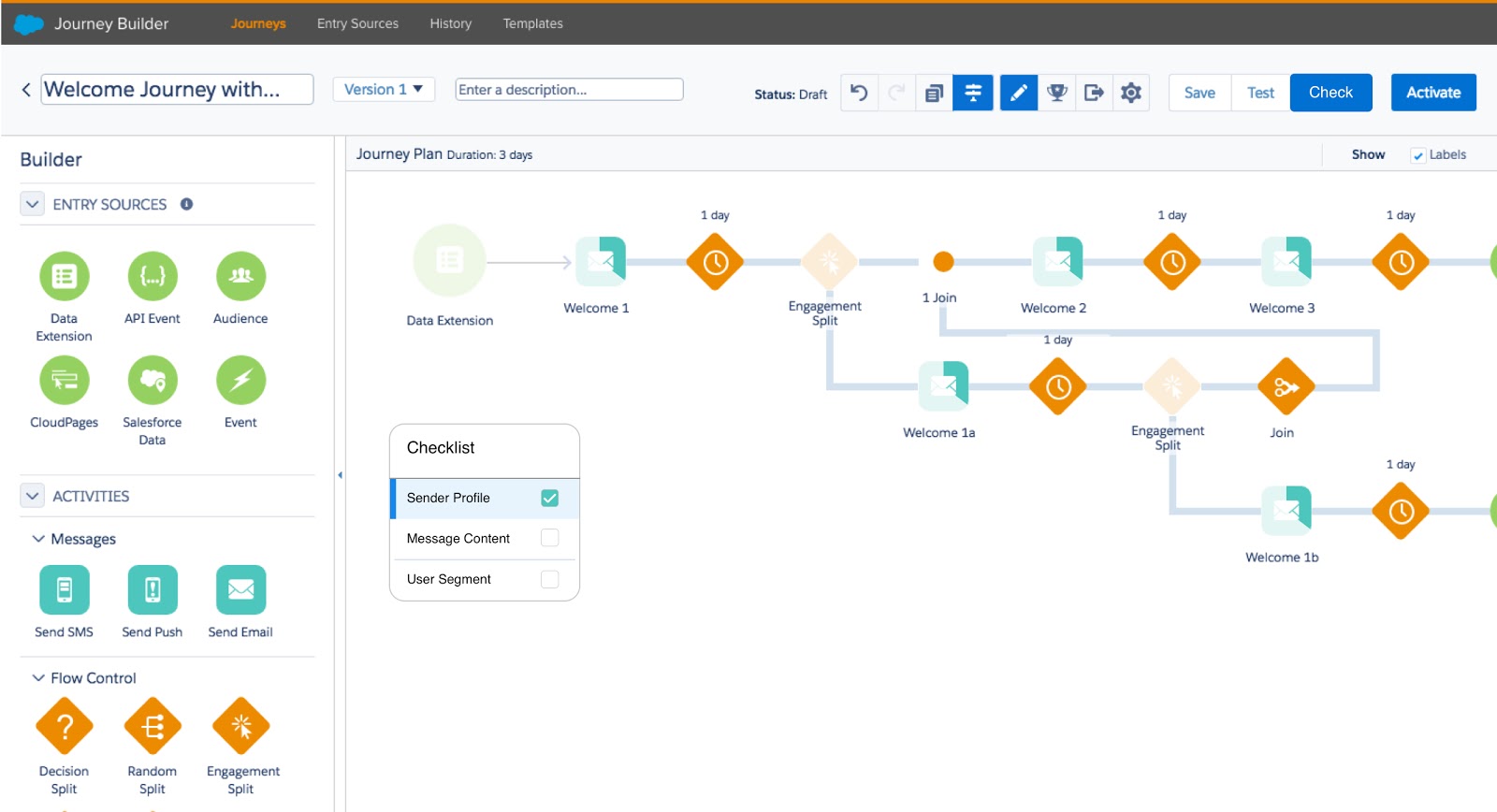This screenshot has height=812, width=1497.
Task: Open the Entry Sources tab
Action: coord(357,23)
